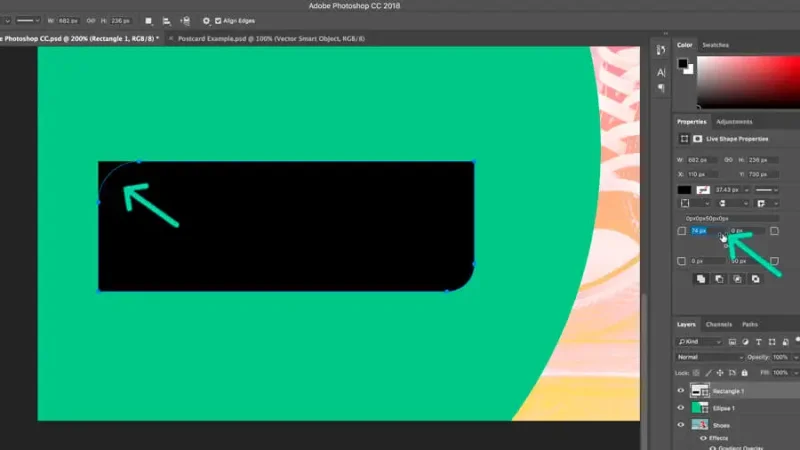The height and width of the screenshot is (450, 800).
Task: Open the Character panel icon in dock
Action: pos(661,72)
